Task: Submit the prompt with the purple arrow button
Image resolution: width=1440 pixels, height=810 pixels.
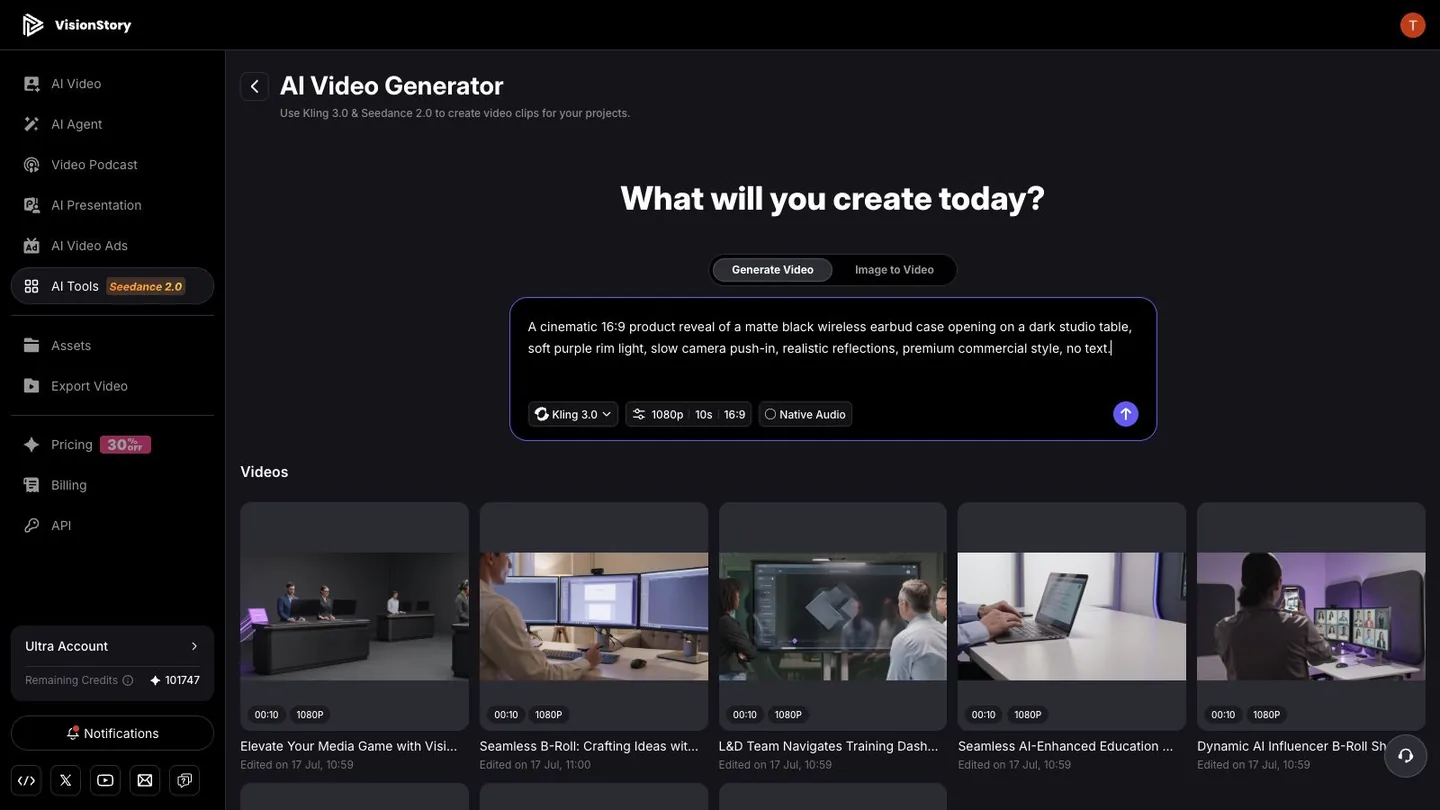Action: 1126,414
